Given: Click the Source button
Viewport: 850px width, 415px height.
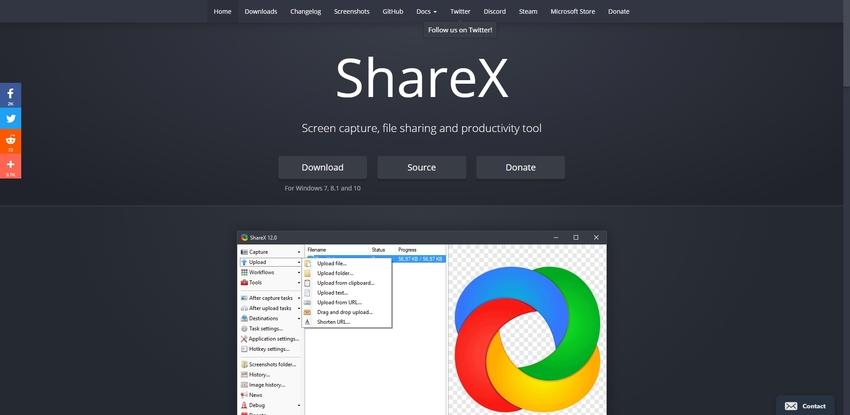Looking at the screenshot, I should point(421,167).
